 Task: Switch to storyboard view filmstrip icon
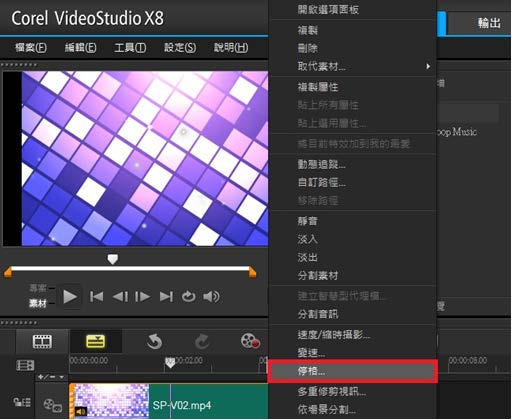[x=42, y=341]
